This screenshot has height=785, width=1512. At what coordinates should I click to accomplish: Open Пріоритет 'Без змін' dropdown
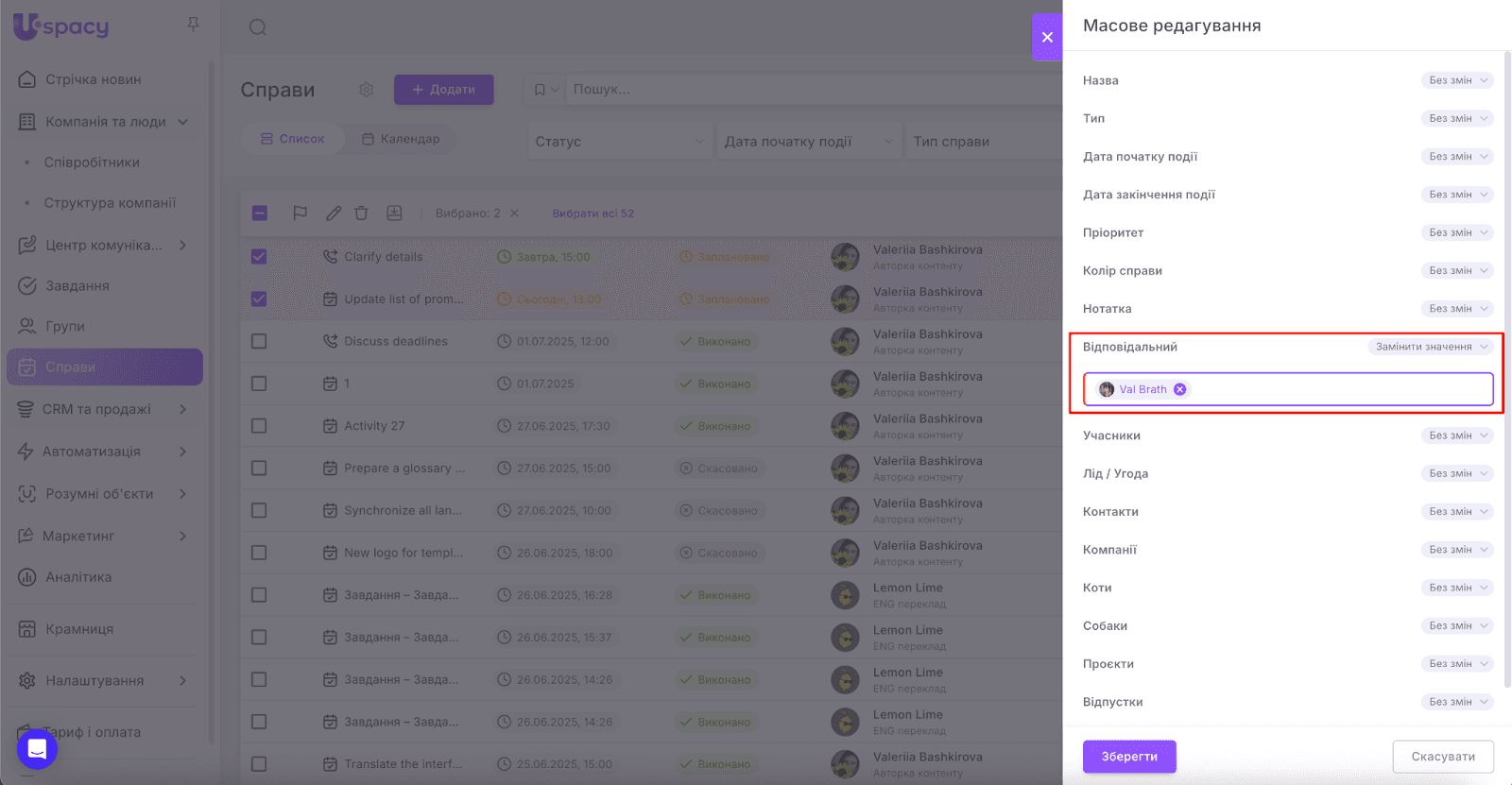click(1456, 232)
